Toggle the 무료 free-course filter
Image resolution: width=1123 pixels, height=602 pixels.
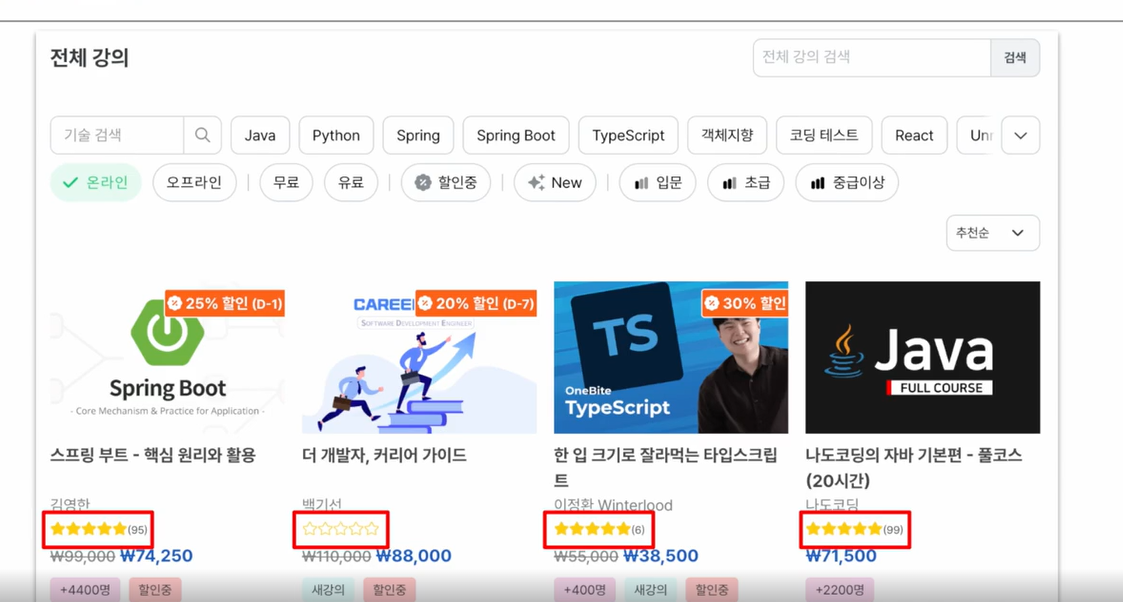286,183
